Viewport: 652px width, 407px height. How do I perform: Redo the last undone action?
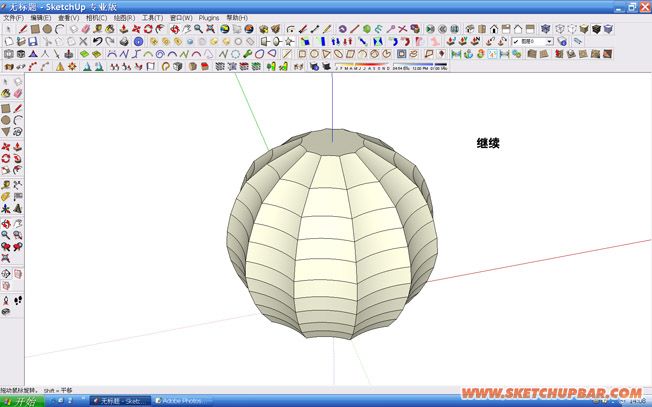[110, 41]
